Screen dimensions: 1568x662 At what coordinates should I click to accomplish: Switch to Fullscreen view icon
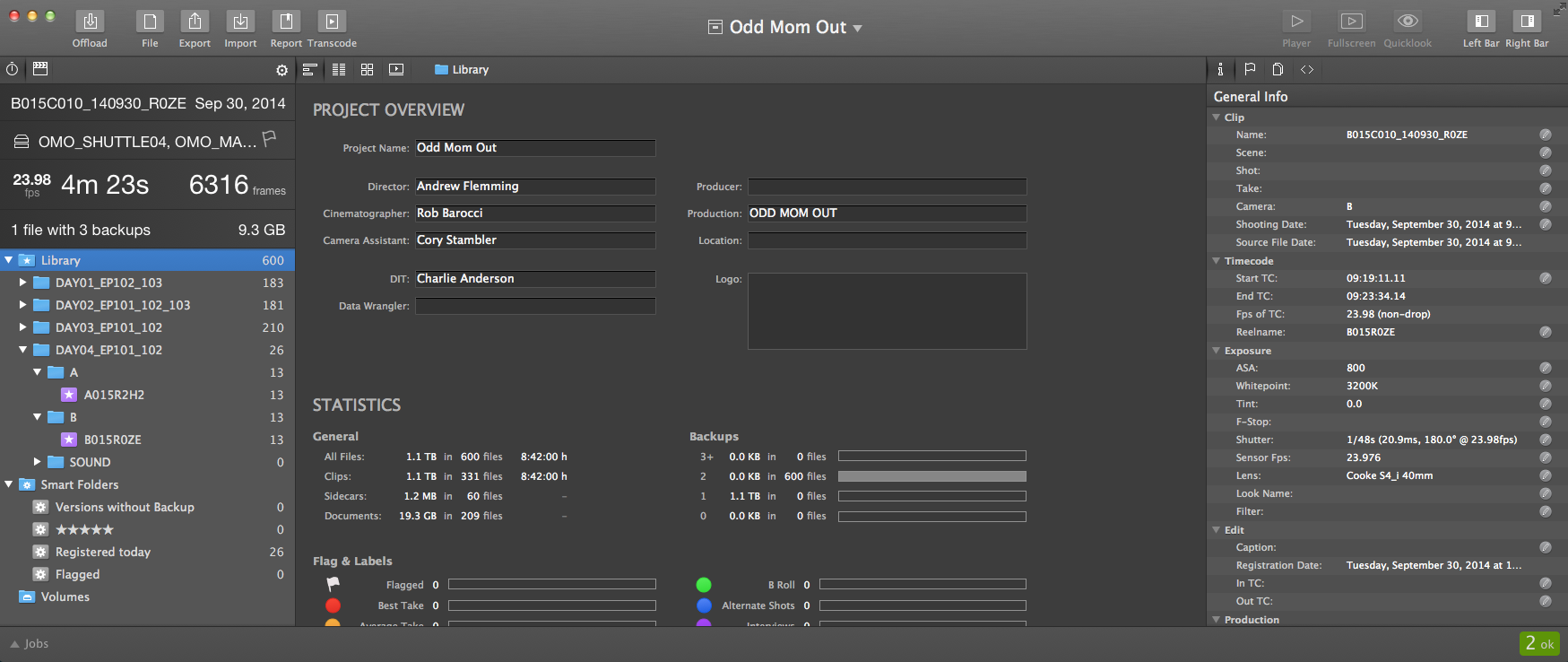[x=1351, y=22]
